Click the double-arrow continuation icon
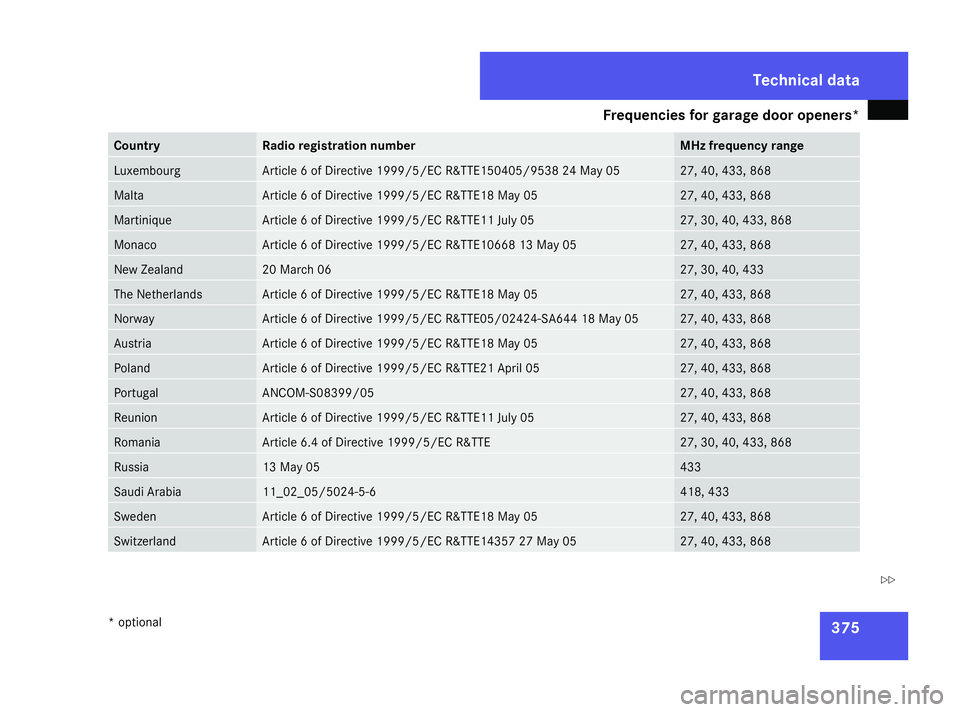The image size is (960, 712). [887, 580]
